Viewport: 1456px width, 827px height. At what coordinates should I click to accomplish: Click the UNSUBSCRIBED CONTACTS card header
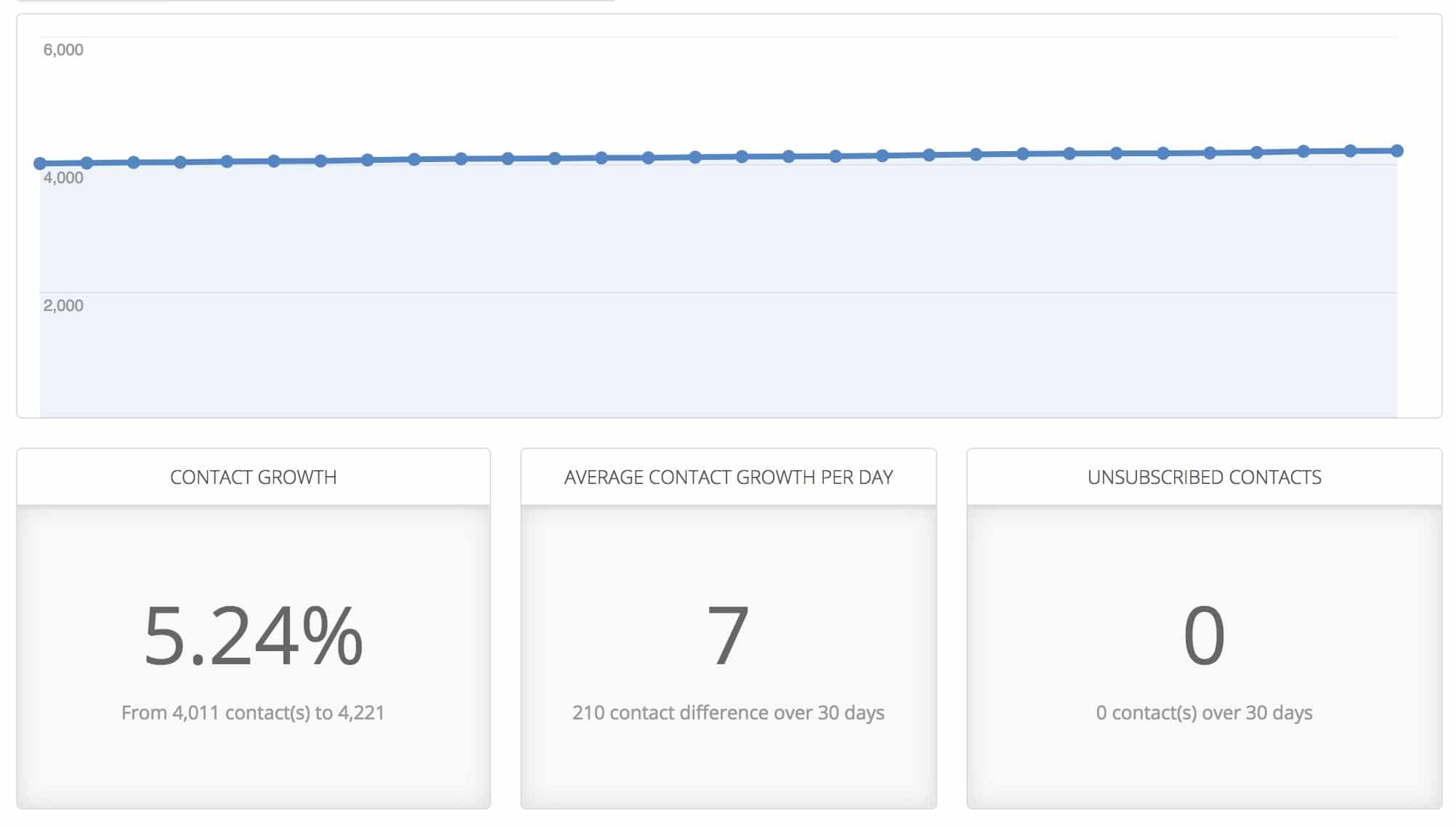click(1205, 477)
